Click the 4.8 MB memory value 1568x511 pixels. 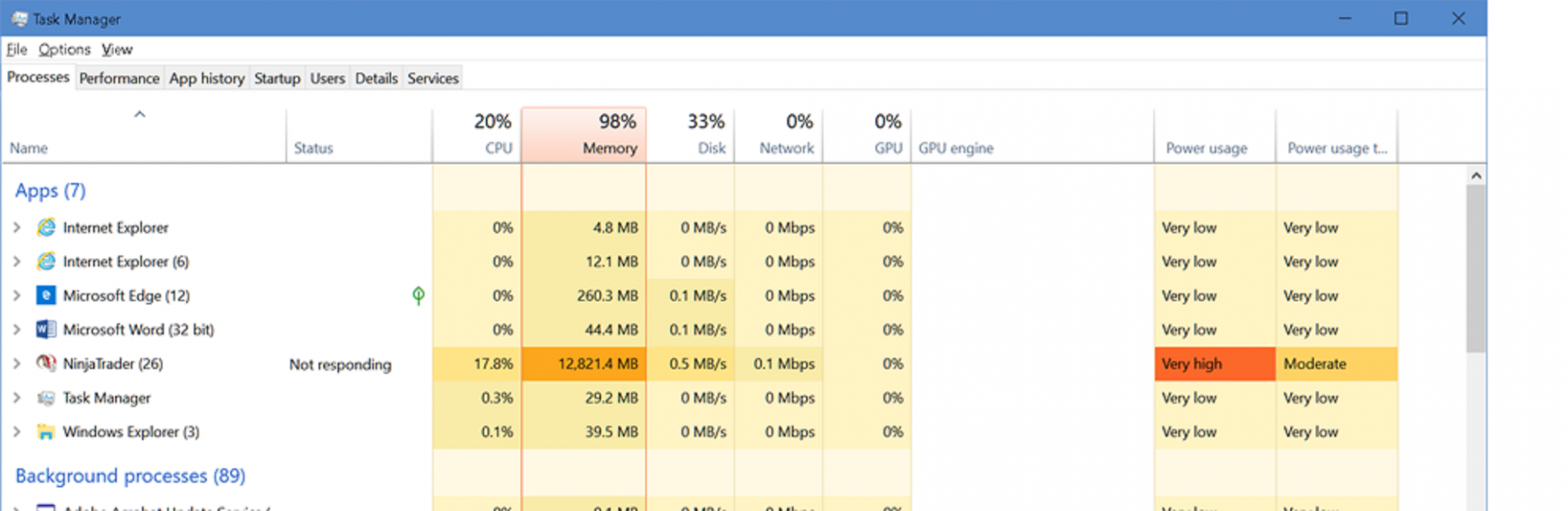616,228
